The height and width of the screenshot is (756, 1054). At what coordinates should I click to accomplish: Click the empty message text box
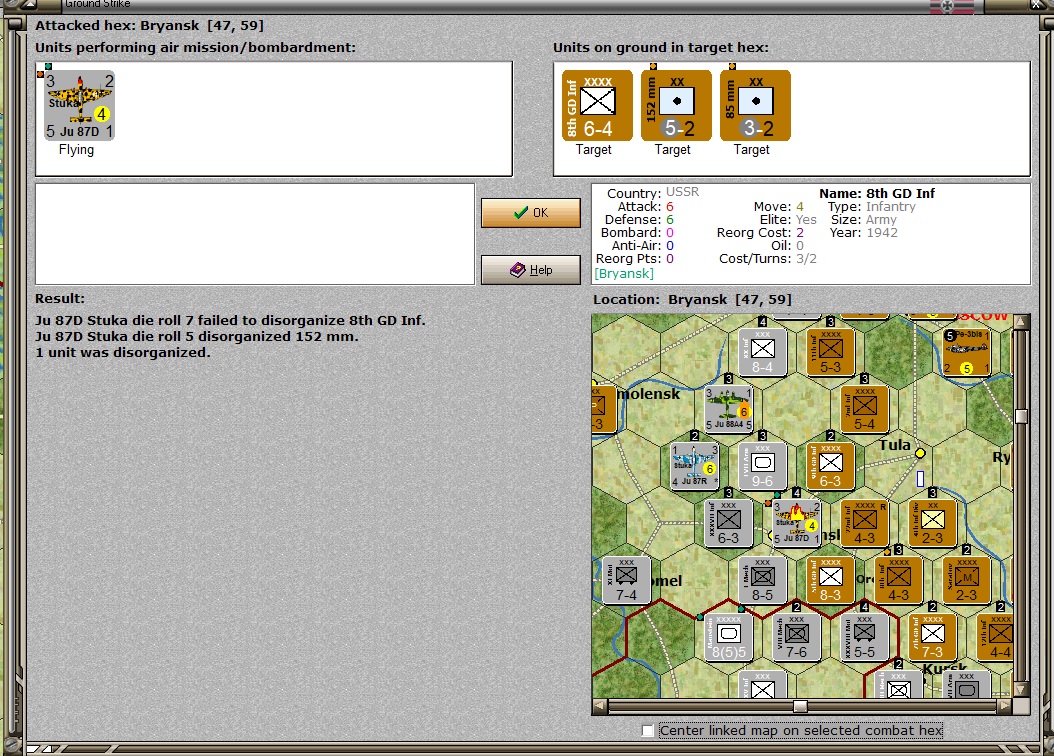255,235
